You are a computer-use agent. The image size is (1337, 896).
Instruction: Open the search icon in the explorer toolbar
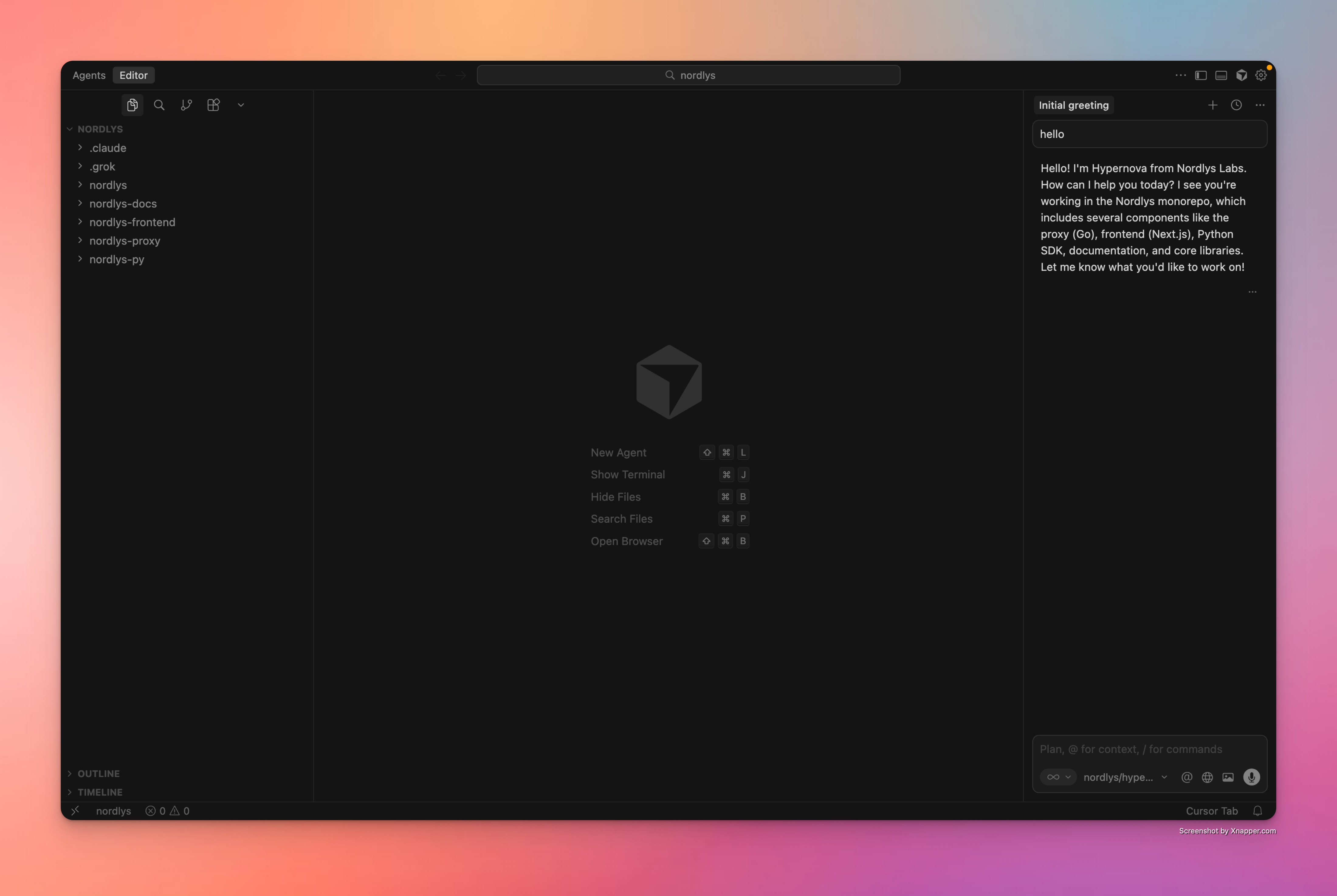pyautogui.click(x=159, y=104)
